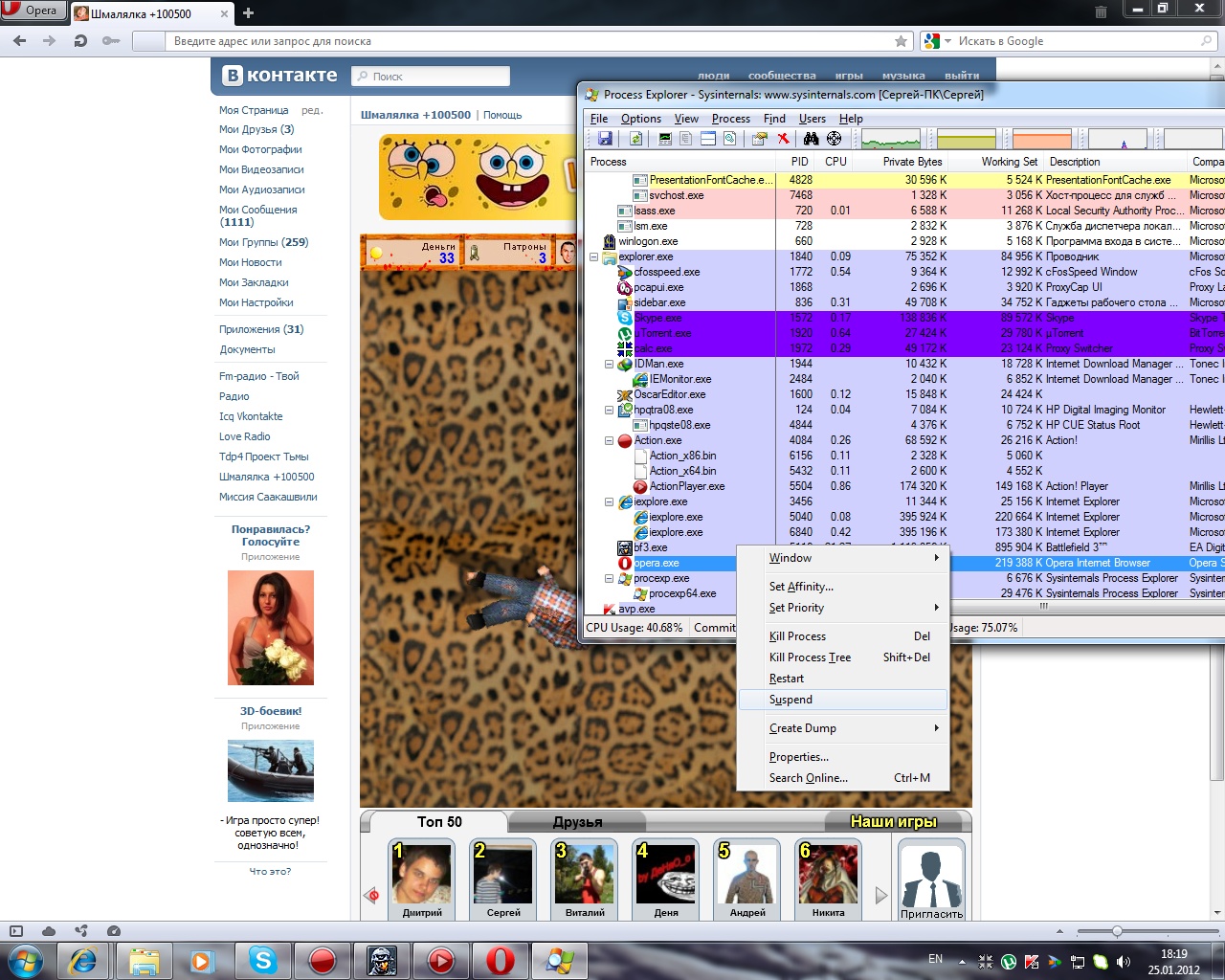The height and width of the screenshot is (980, 1225).
Task: Click the Save floppy disk icon in Process Explorer
Action: tap(605, 139)
